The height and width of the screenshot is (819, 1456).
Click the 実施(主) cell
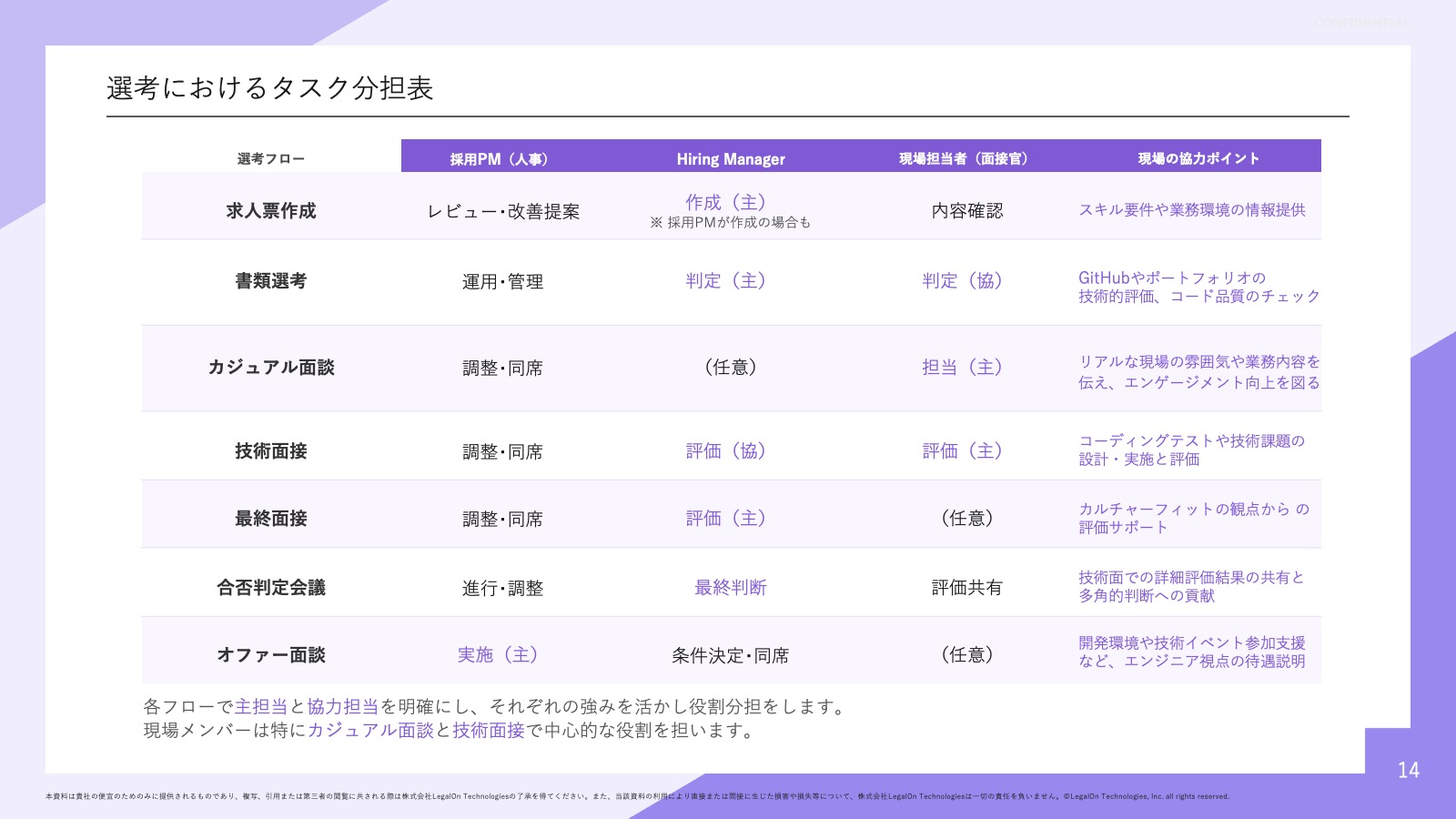(x=500, y=655)
